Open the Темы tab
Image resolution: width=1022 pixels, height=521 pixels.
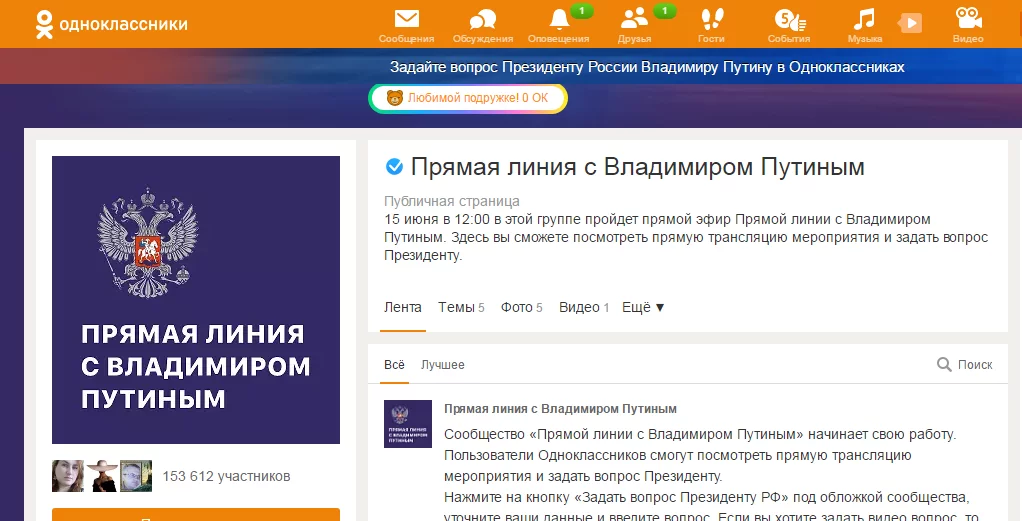pyautogui.click(x=461, y=307)
